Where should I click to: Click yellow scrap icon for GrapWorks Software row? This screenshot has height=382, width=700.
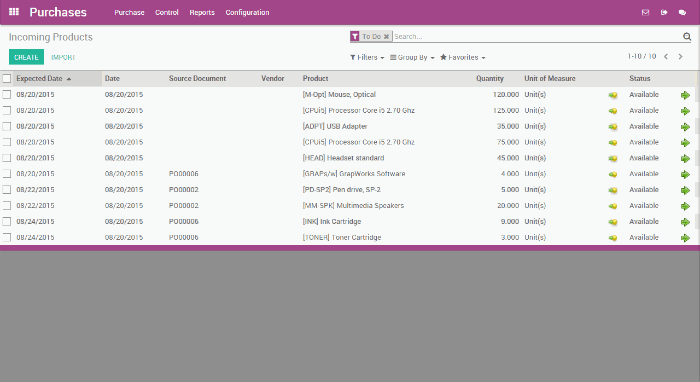tap(612, 174)
